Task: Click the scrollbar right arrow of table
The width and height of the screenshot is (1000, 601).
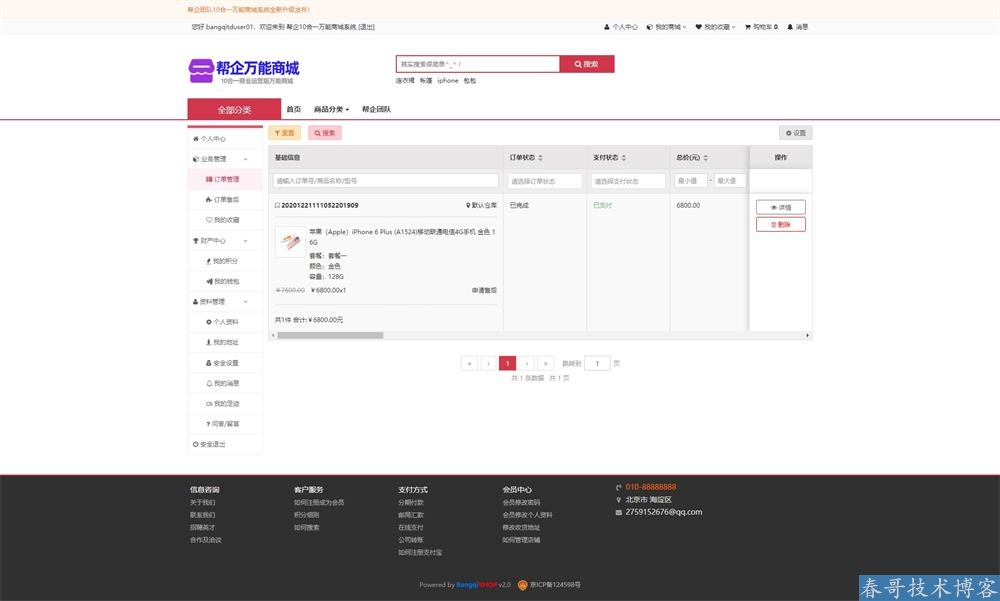Action: pyautogui.click(x=807, y=335)
